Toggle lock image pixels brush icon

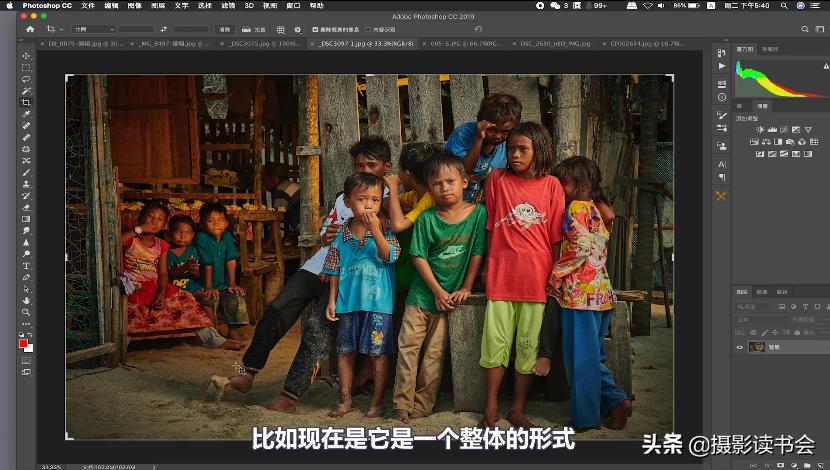764,332
